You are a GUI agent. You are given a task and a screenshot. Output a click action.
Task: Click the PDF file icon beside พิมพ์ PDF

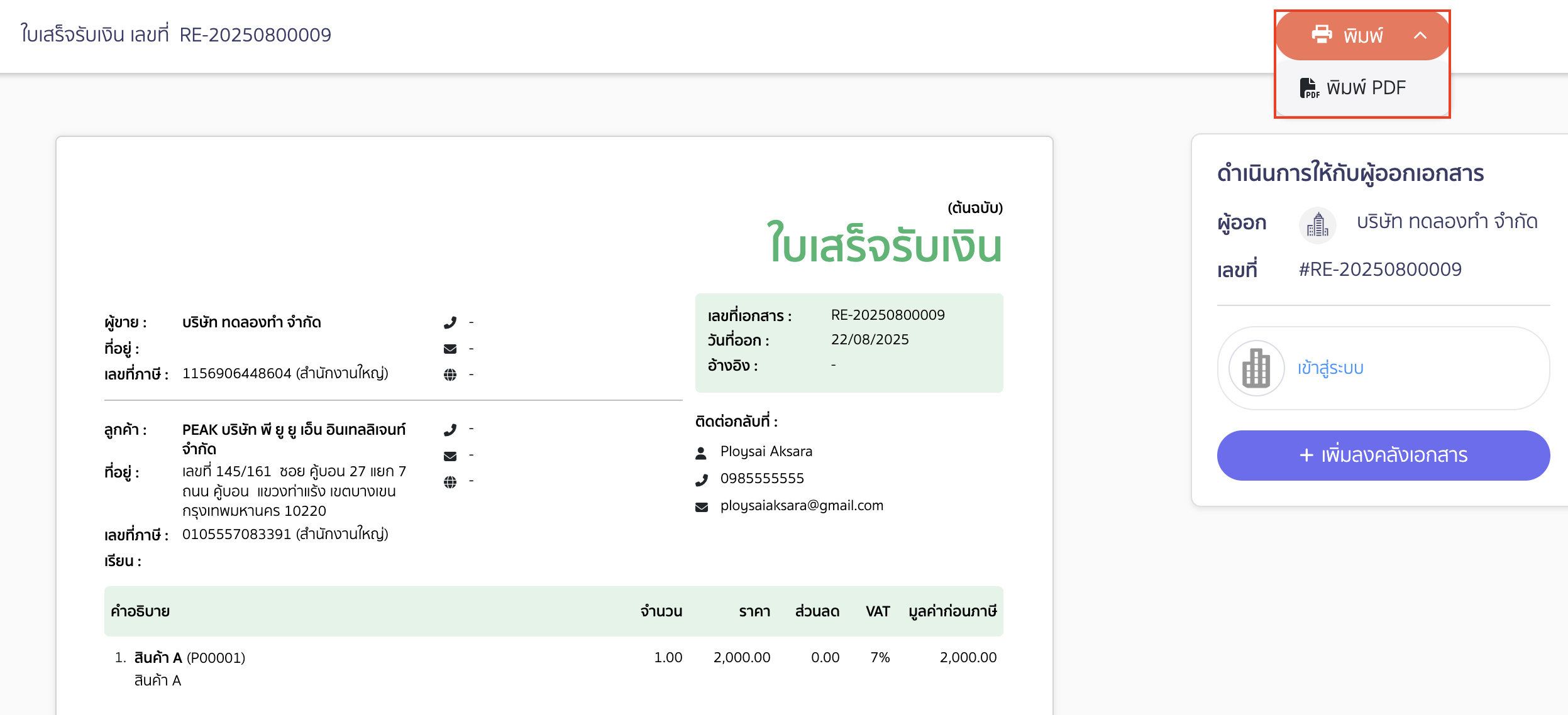pos(1308,88)
